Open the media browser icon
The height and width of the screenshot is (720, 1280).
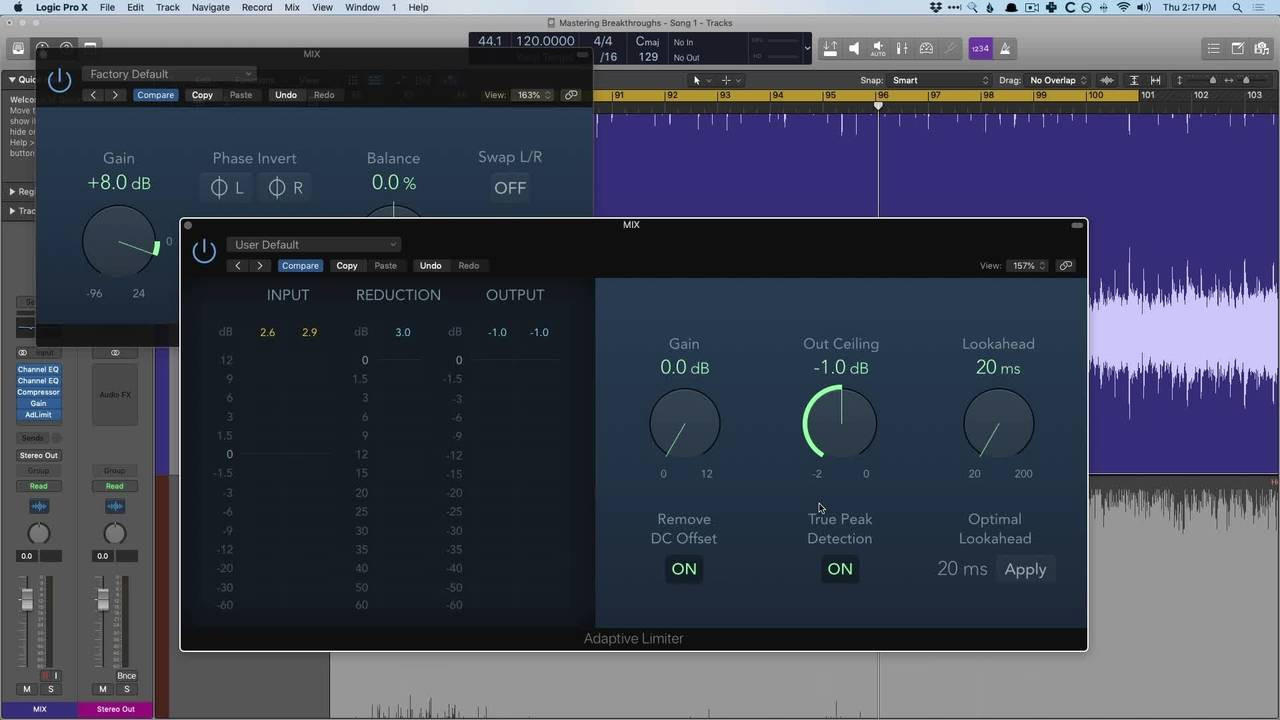coord(1261,48)
